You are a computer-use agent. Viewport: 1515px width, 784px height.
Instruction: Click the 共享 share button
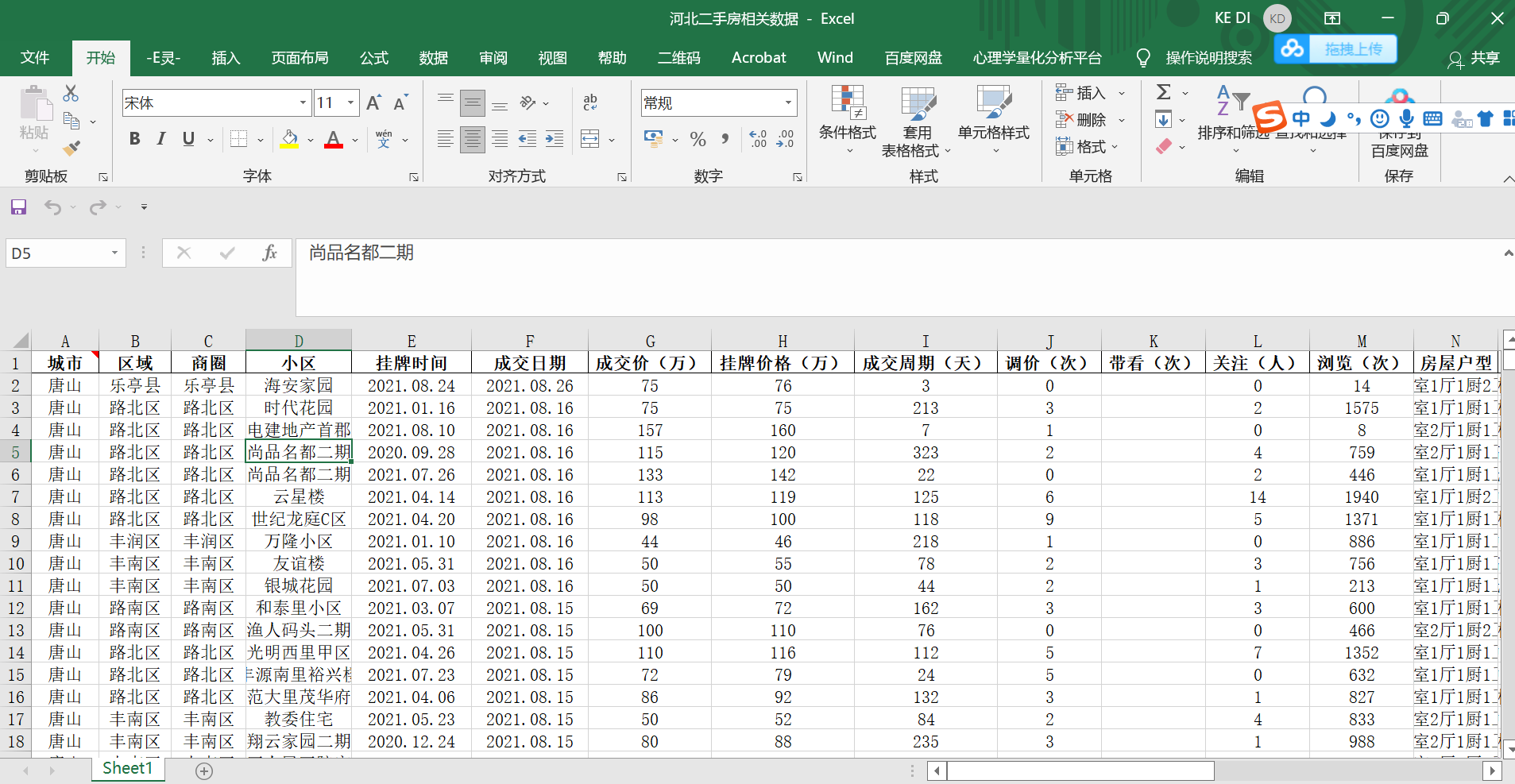click(1474, 58)
